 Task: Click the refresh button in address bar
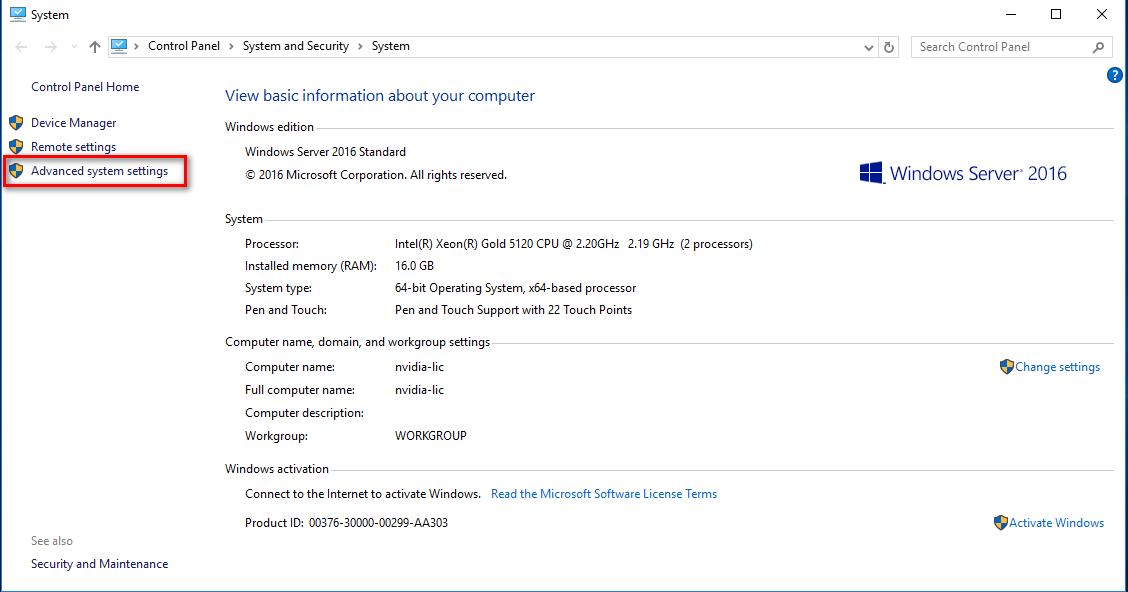(890, 47)
